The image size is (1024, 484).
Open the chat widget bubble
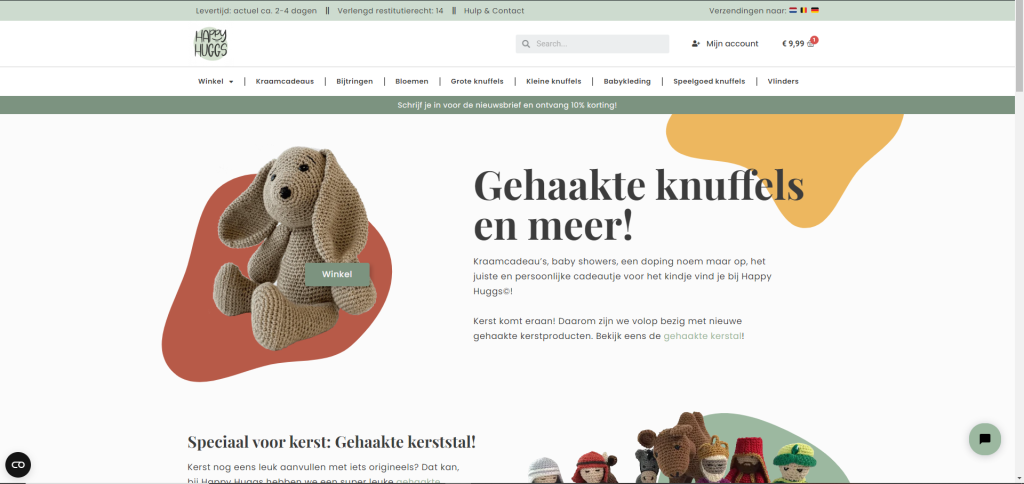point(985,439)
